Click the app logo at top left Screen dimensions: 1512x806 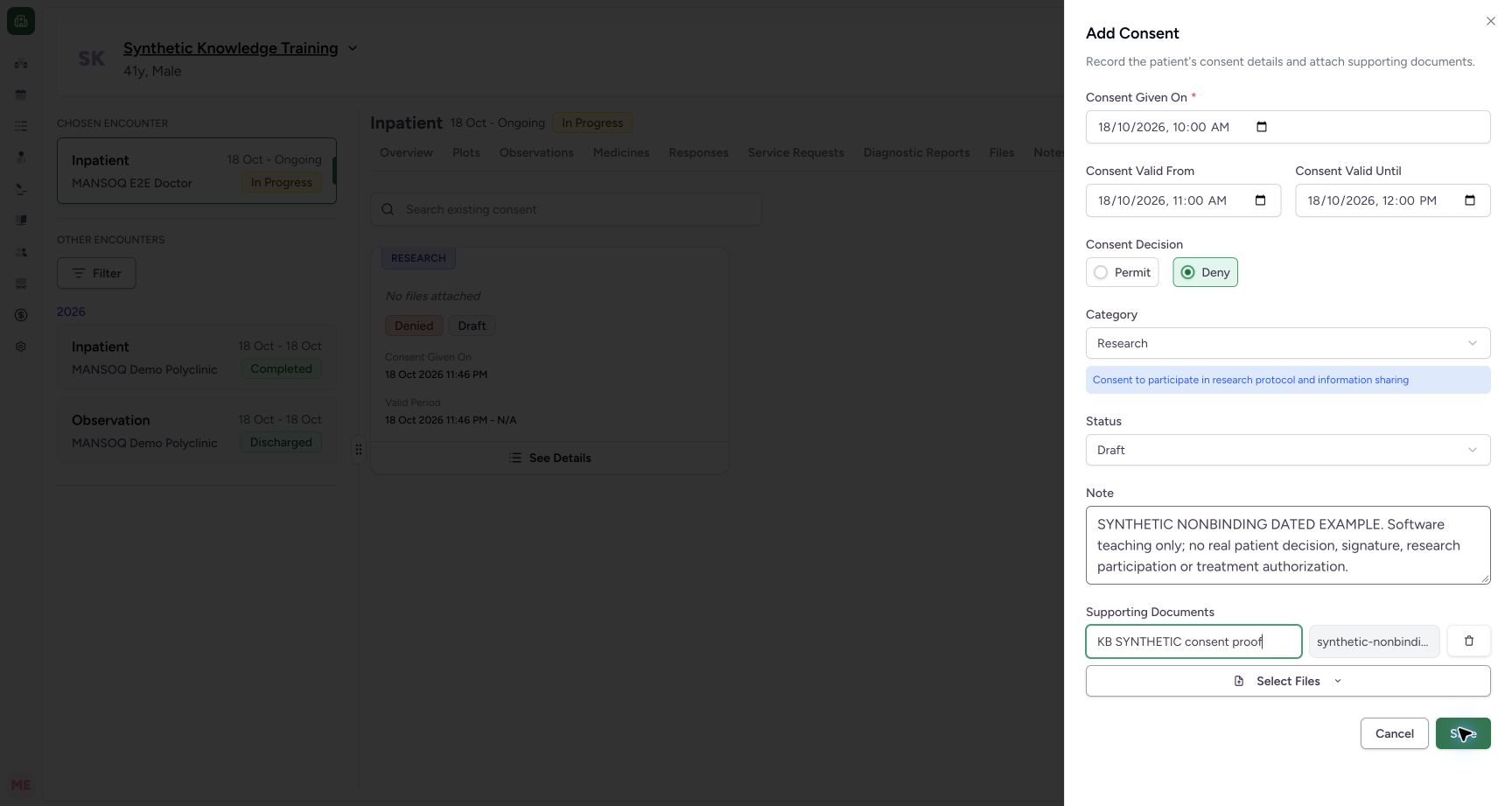click(21, 21)
